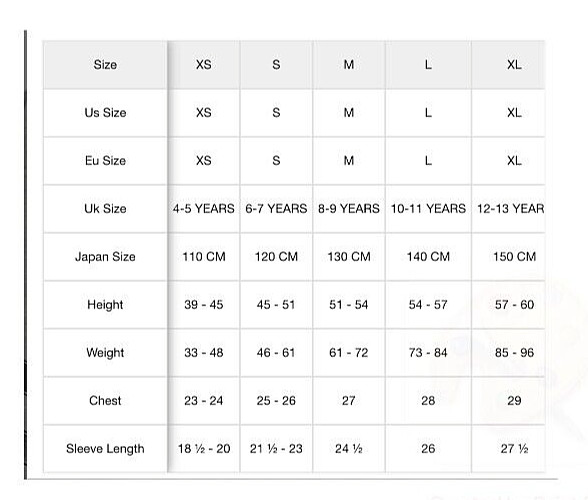The image size is (588, 500).
Task: Select the 110 CM Japan size cell
Action: (204, 257)
